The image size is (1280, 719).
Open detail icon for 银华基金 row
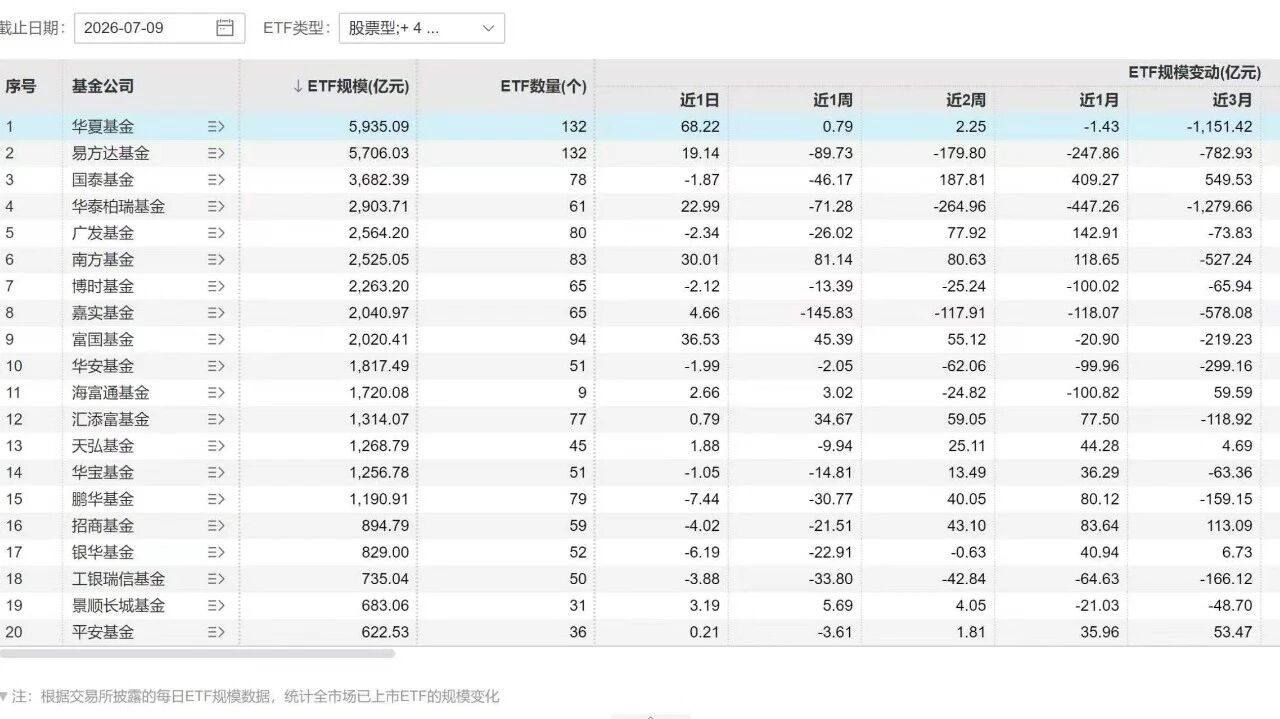[x=216, y=552]
